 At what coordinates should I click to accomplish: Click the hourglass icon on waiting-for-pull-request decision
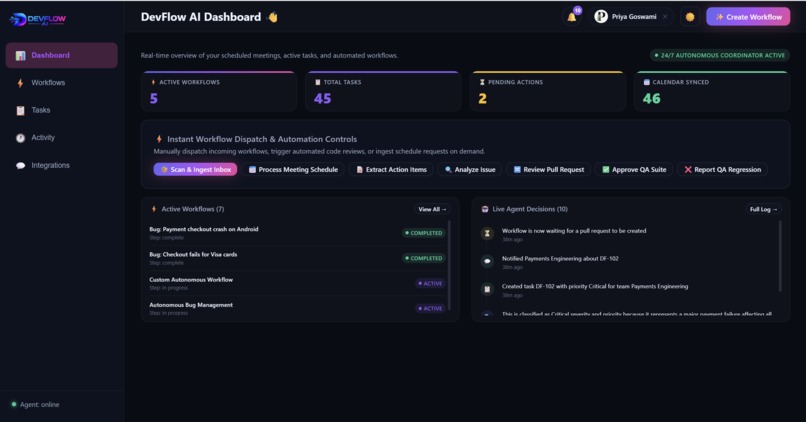tap(487, 233)
